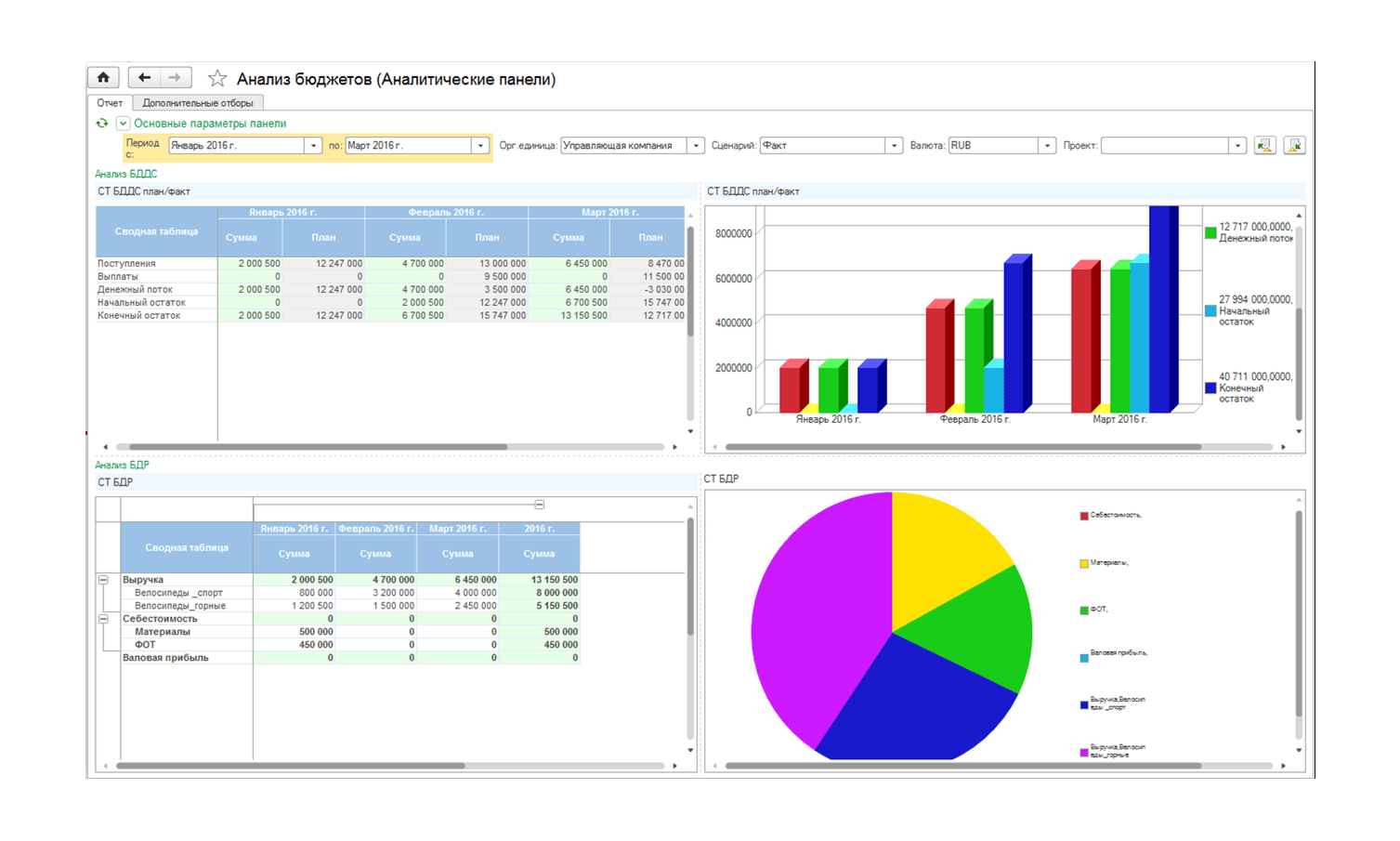This screenshot has width=1400, height=841.
Task: Click the forward arrow navigation button
Action: click(x=176, y=78)
